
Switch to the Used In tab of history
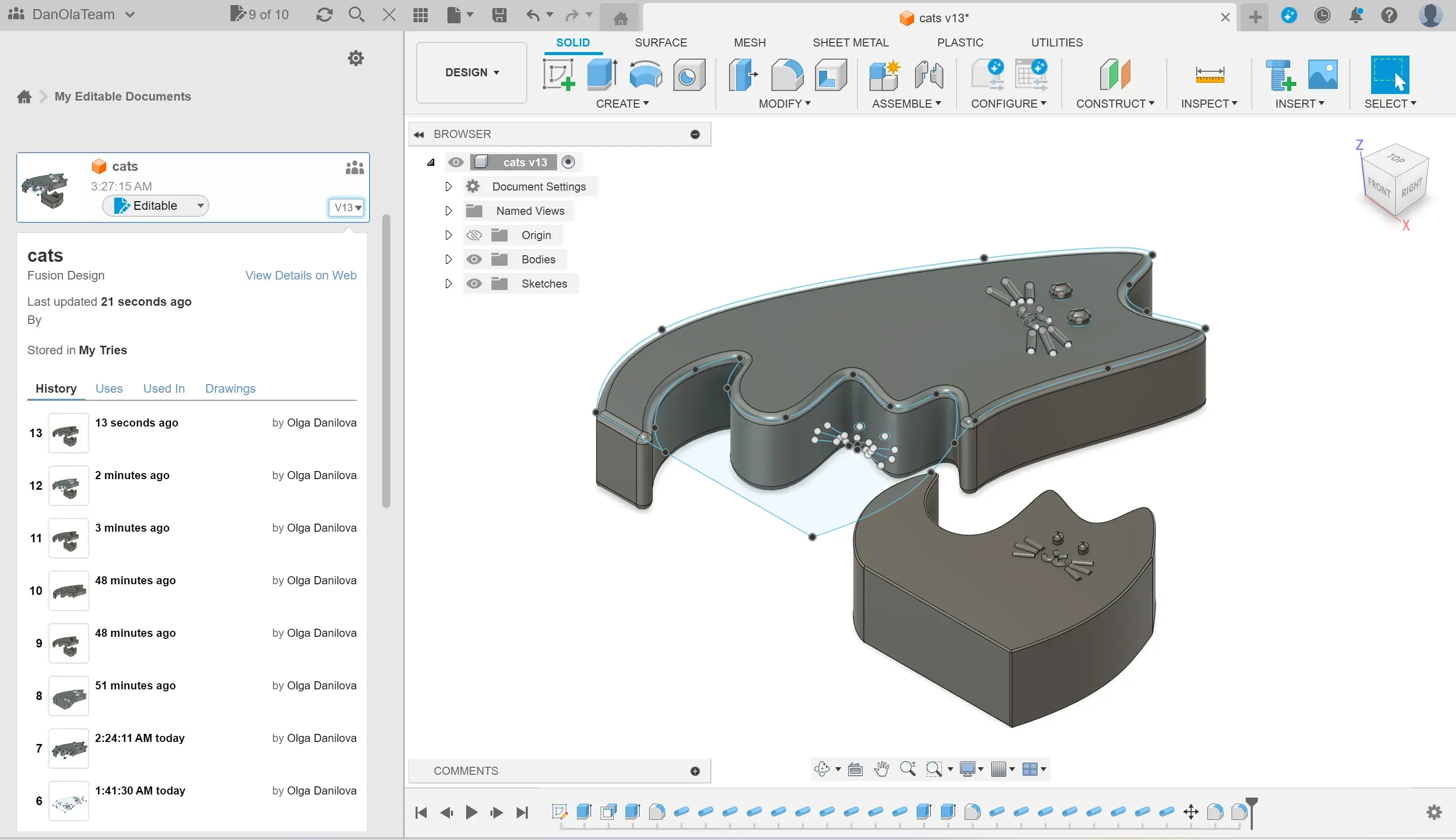[x=163, y=388]
